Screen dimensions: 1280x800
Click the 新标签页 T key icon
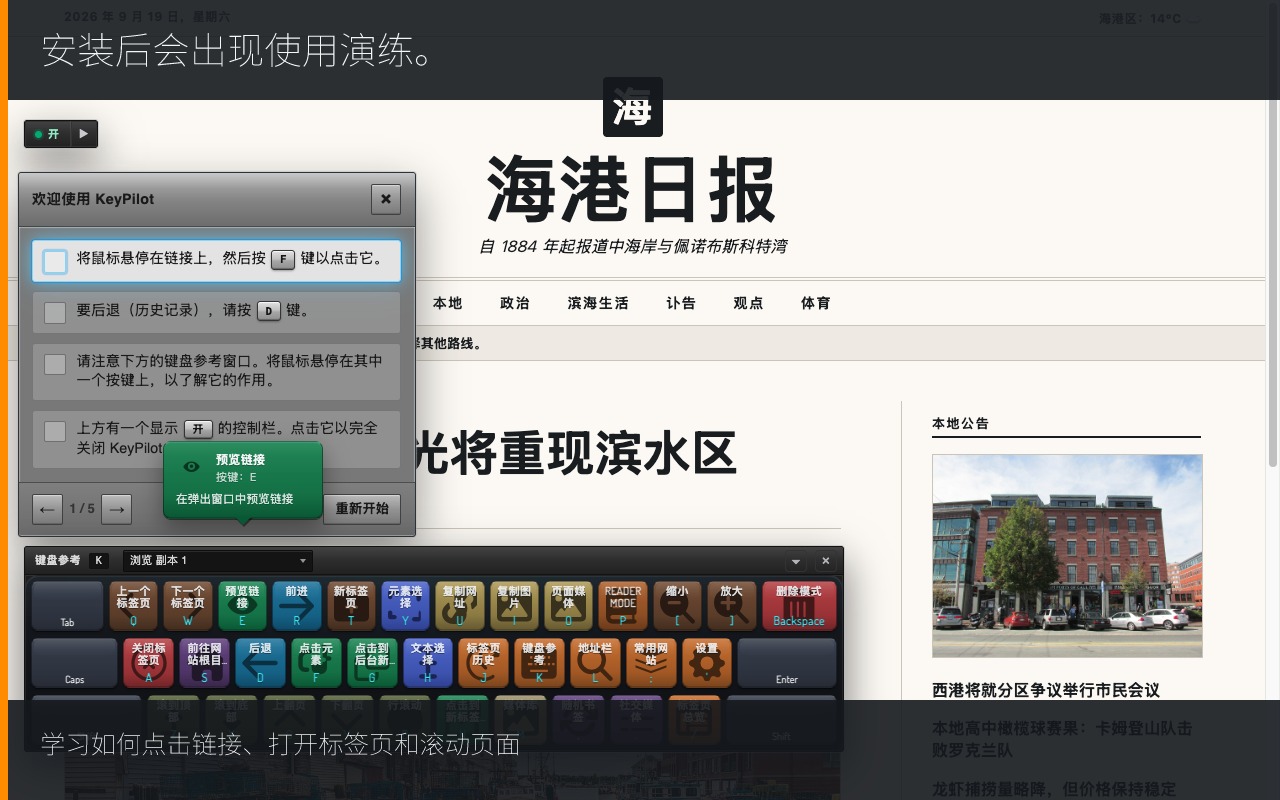click(351, 606)
